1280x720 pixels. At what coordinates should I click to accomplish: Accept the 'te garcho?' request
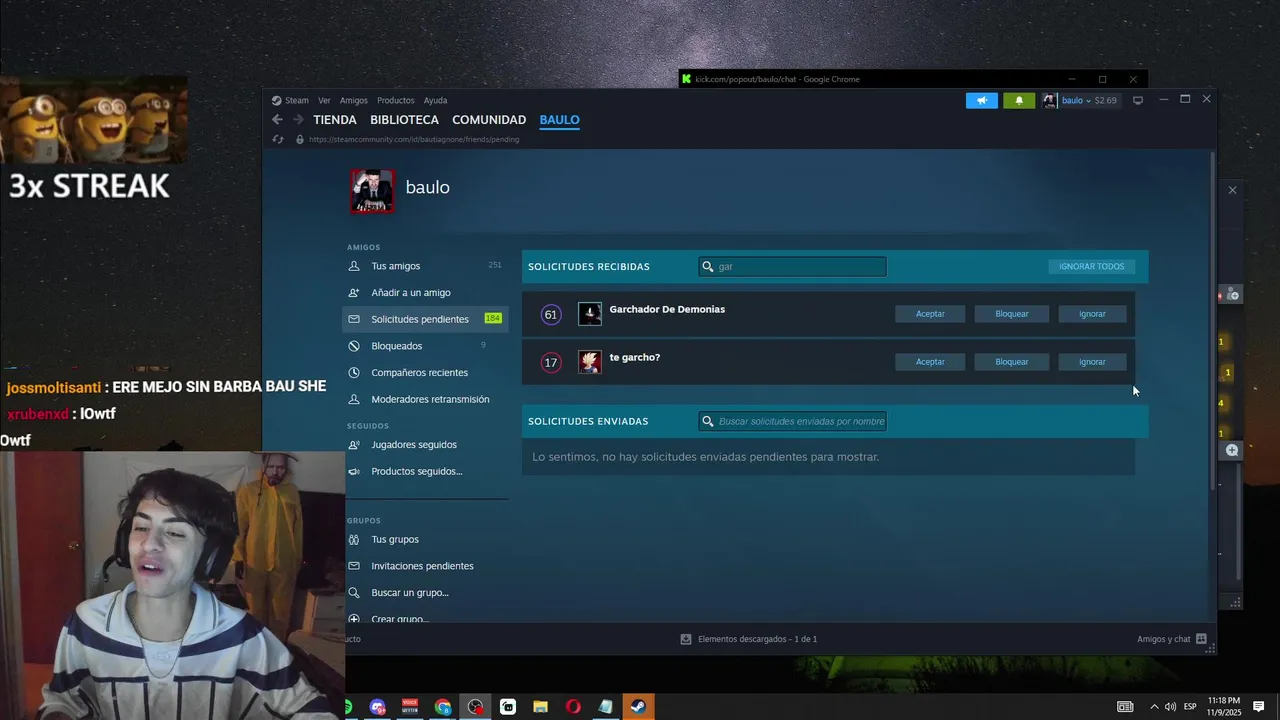(x=930, y=362)
